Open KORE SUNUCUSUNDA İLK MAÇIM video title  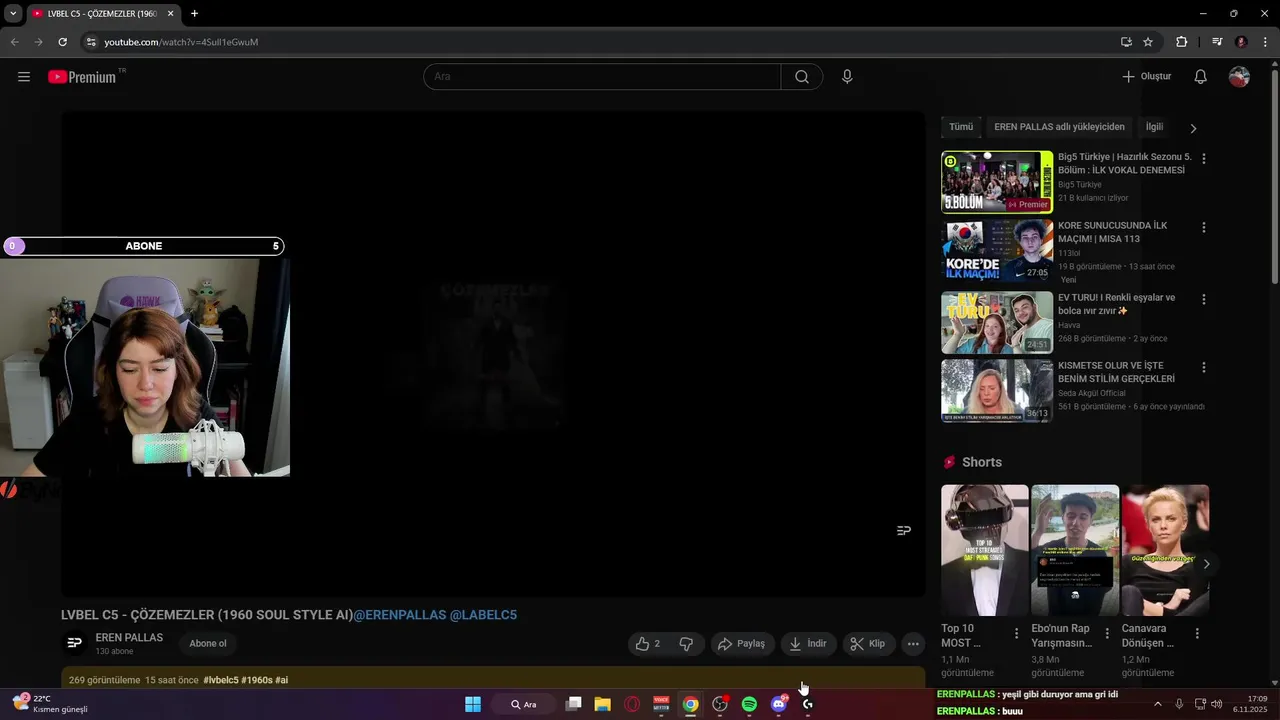point(1112,232)
